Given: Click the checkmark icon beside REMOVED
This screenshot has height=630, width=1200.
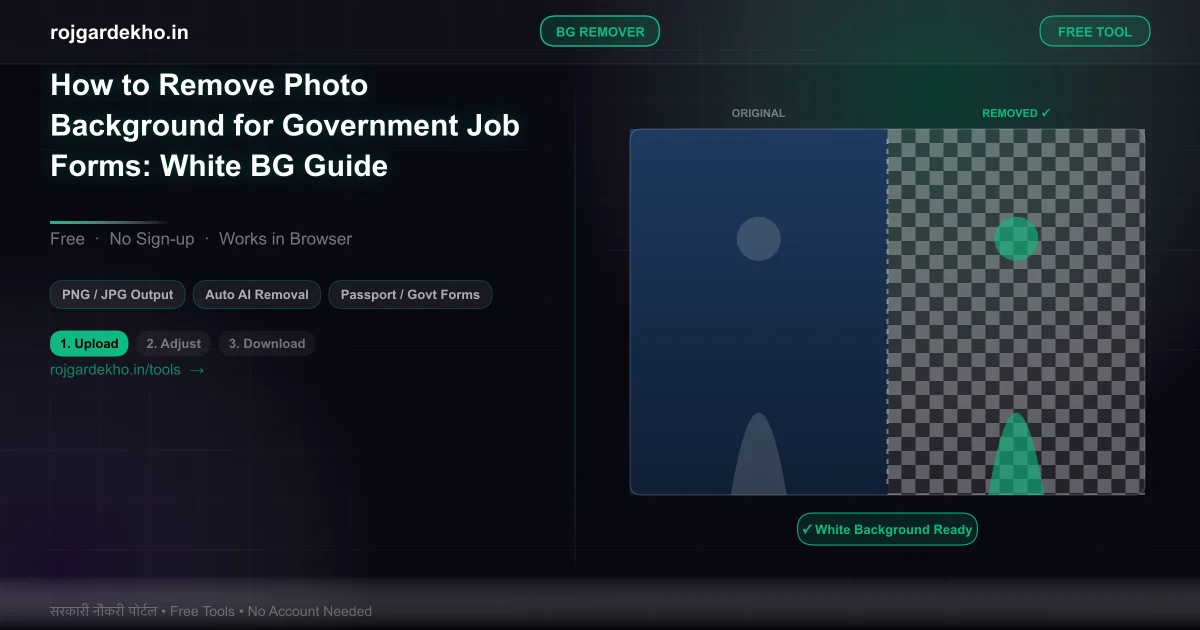Looking at the screenshot, I should [x=1044, y=112].
